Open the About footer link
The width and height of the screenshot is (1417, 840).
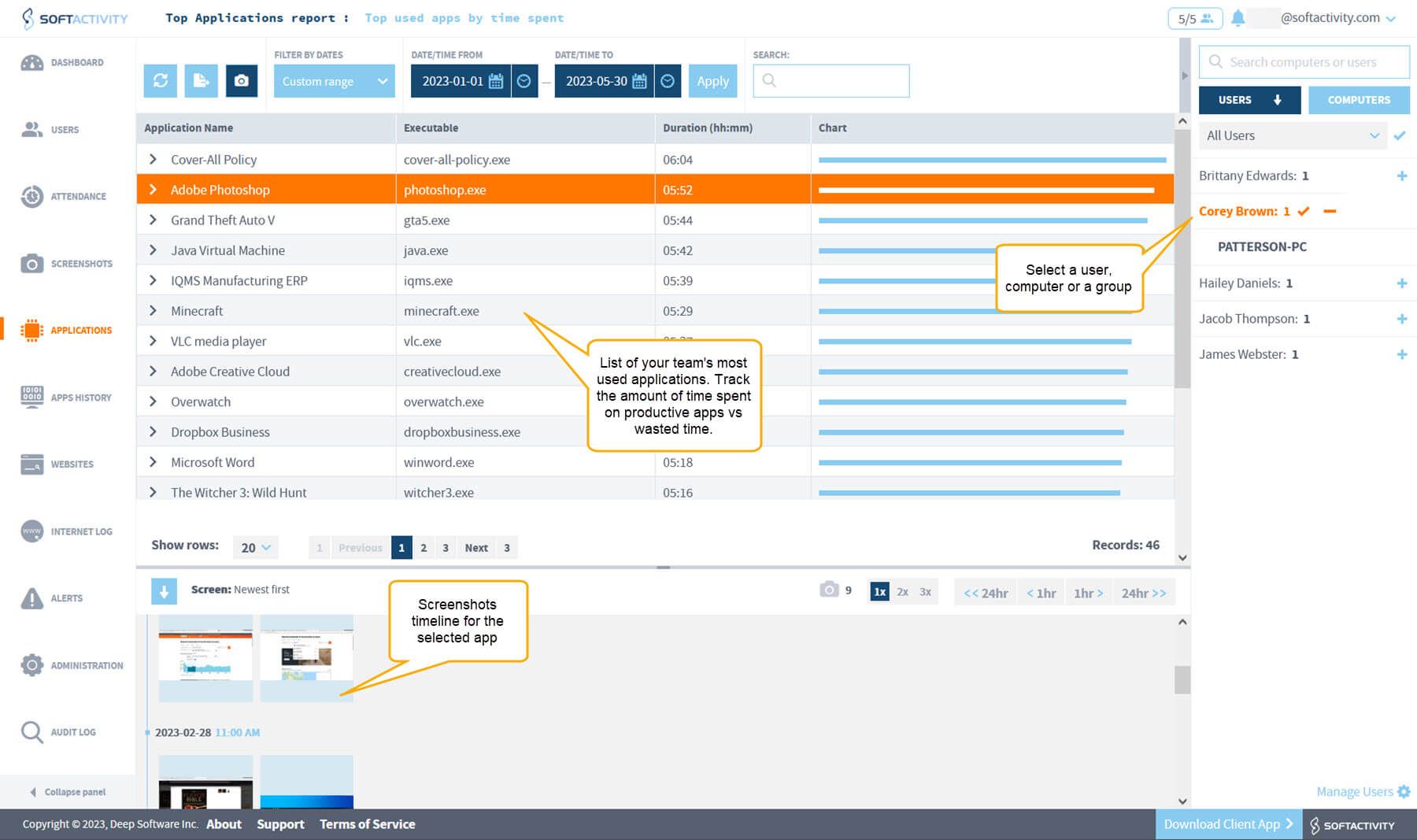point(224,824)
